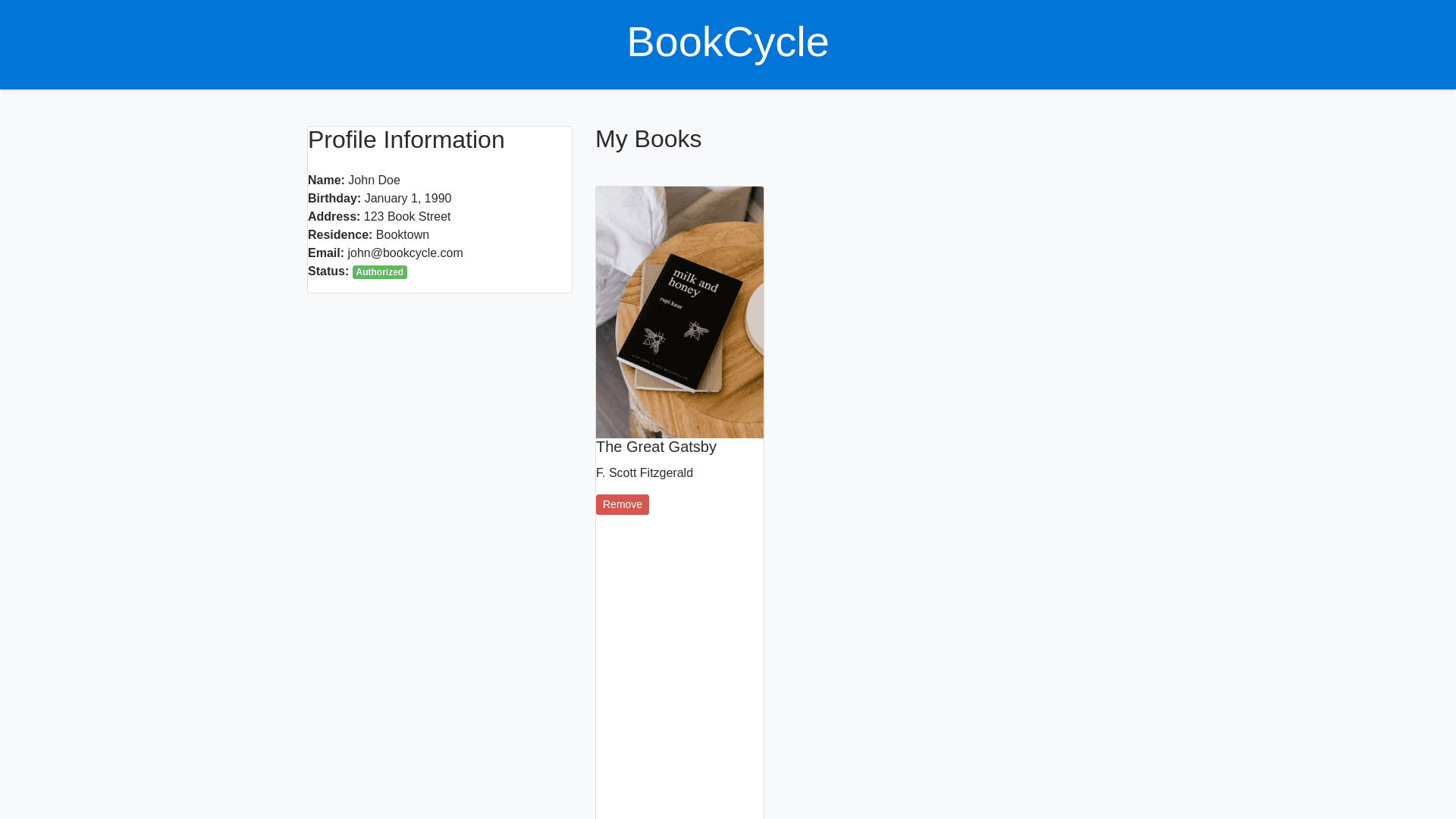Click the green Authorized status badge
Screen dimensions: 1456x819
pos(379,272)
